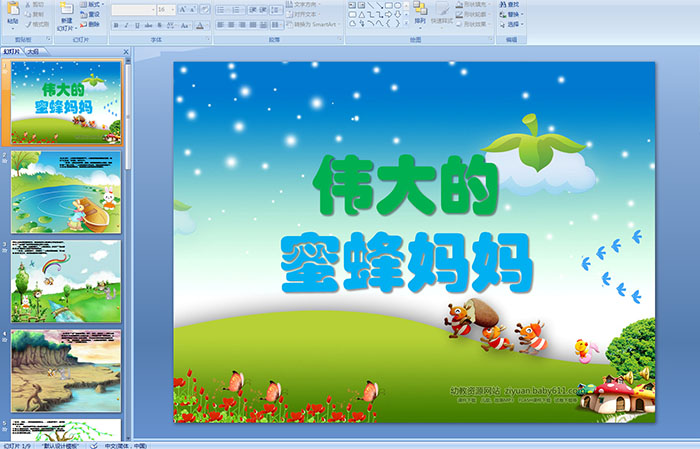
Task: Switch to the Slides (幻灯片) tab
Action: pos(12,50)
